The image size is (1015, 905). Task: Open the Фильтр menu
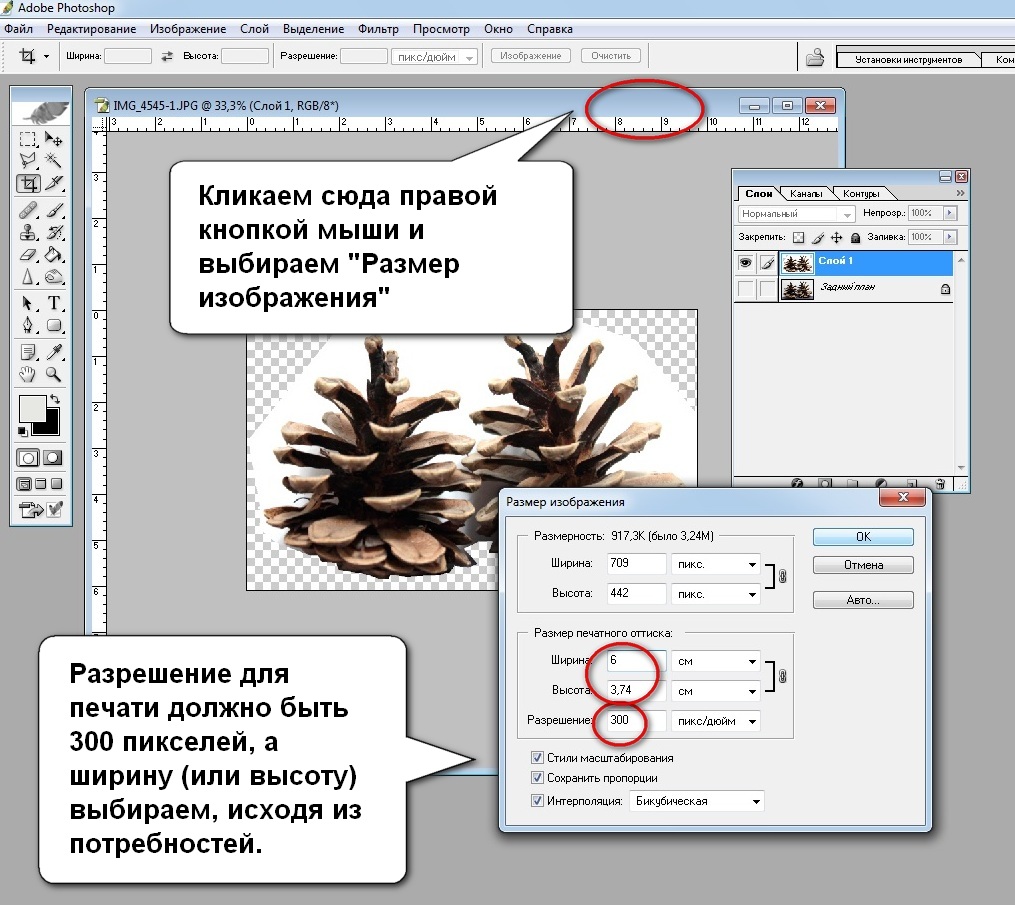coord(378,29)
